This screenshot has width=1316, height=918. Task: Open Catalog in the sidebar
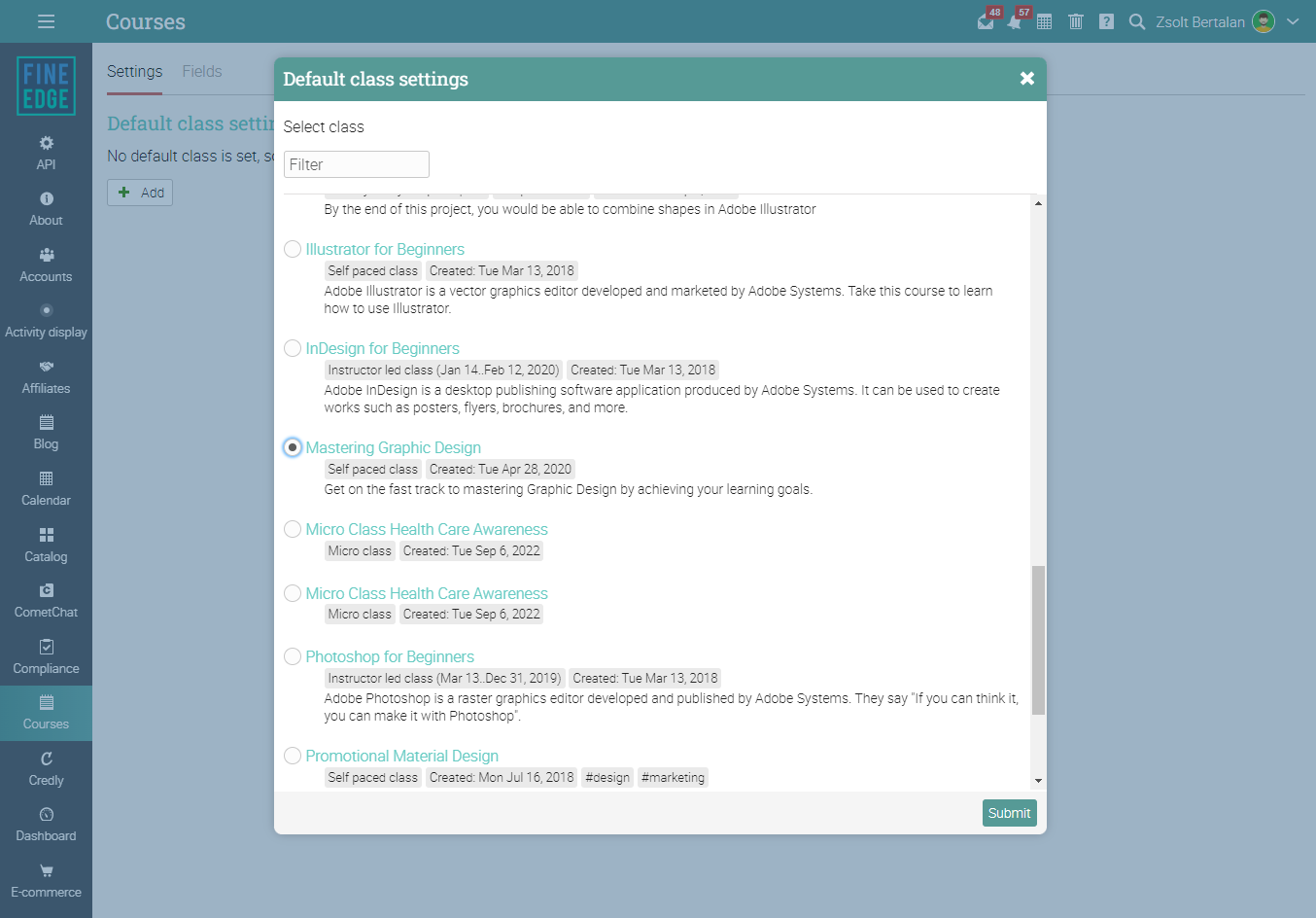click(46, 546)
